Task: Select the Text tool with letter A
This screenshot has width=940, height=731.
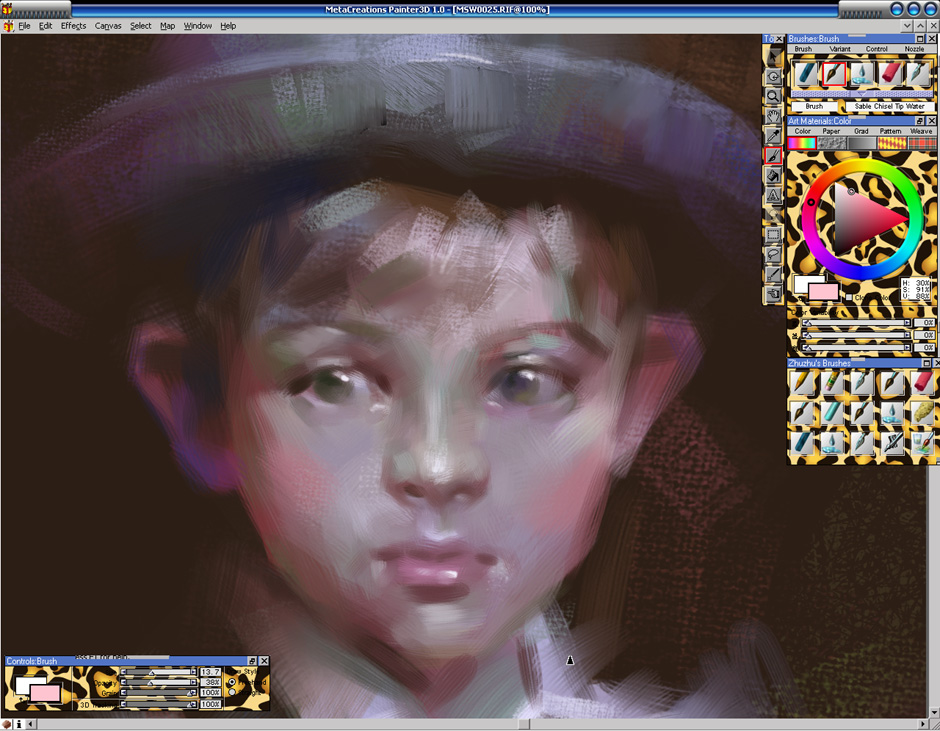Action: [773, 195]
